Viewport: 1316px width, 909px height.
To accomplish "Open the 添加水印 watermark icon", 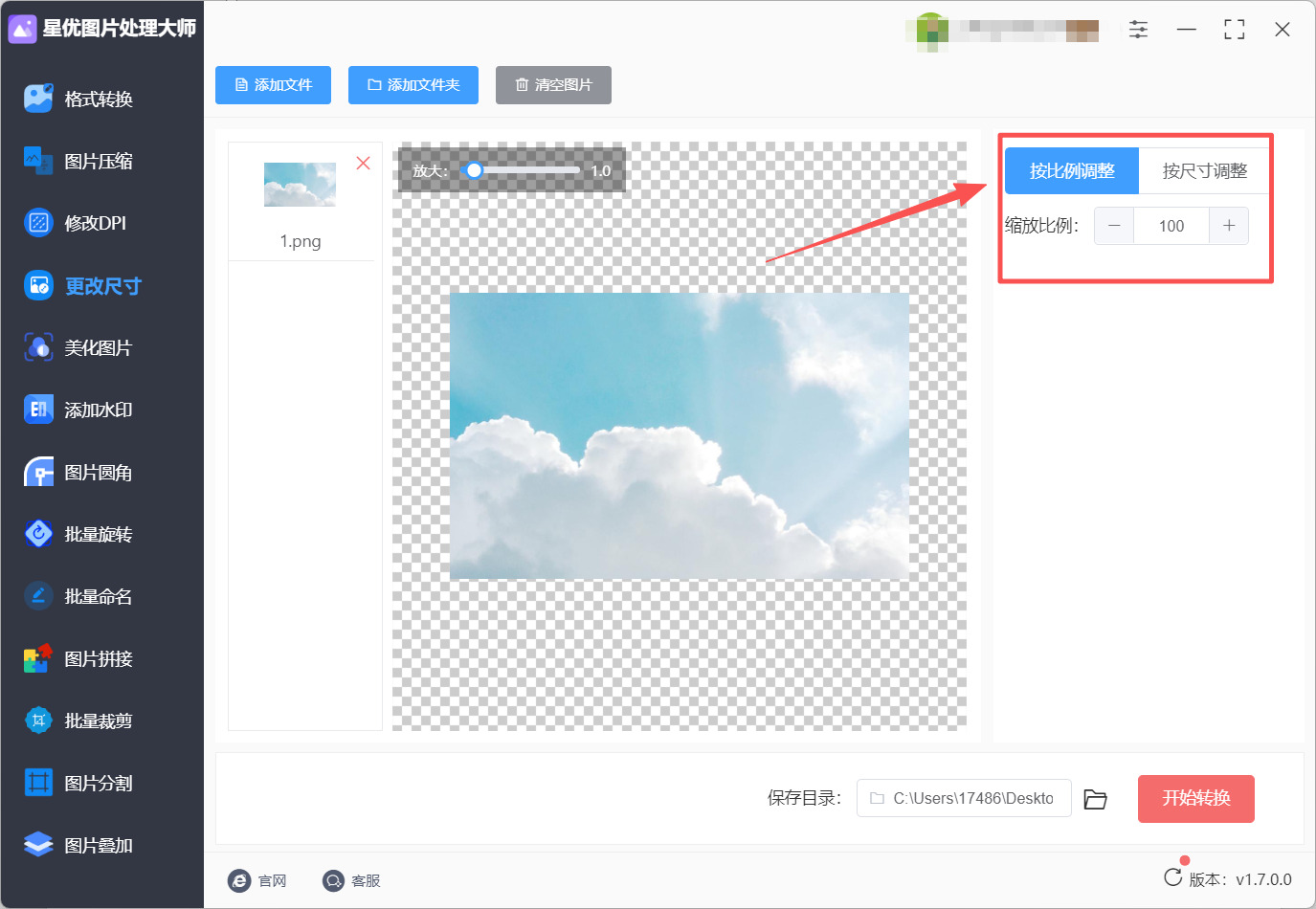I will pos(38,410).
